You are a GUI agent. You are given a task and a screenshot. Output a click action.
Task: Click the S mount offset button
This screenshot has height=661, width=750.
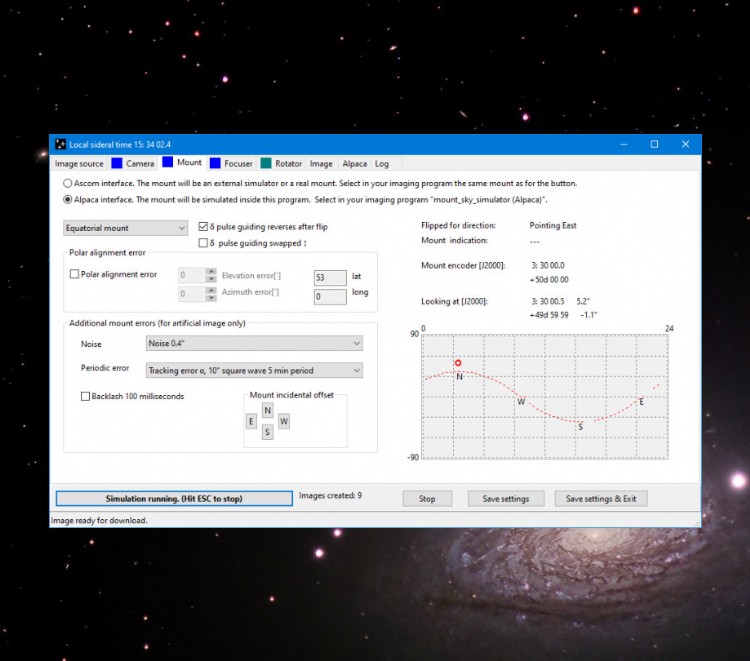267,432
